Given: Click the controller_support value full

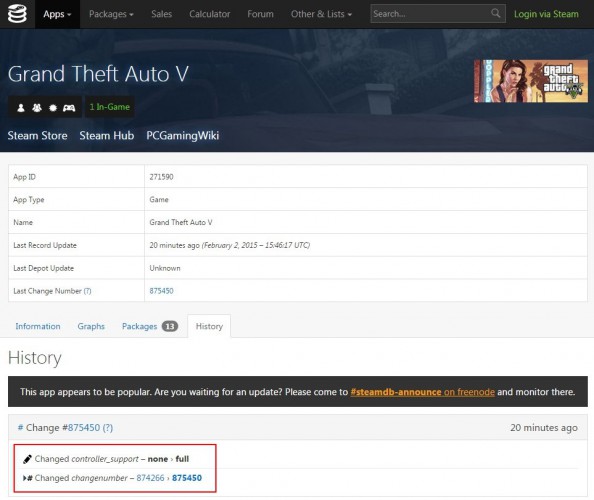Looking at the screenshot, I should pyautogui.click(x=182, y=459).
